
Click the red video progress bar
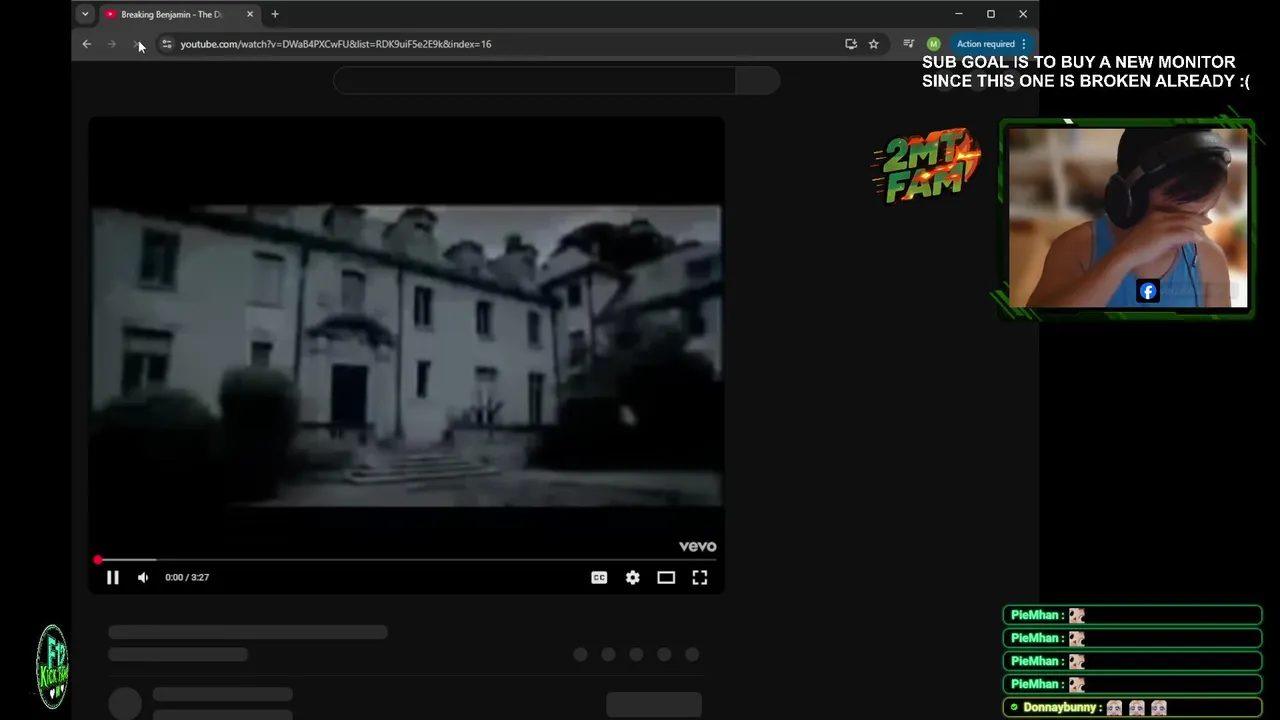pos(408,560)
